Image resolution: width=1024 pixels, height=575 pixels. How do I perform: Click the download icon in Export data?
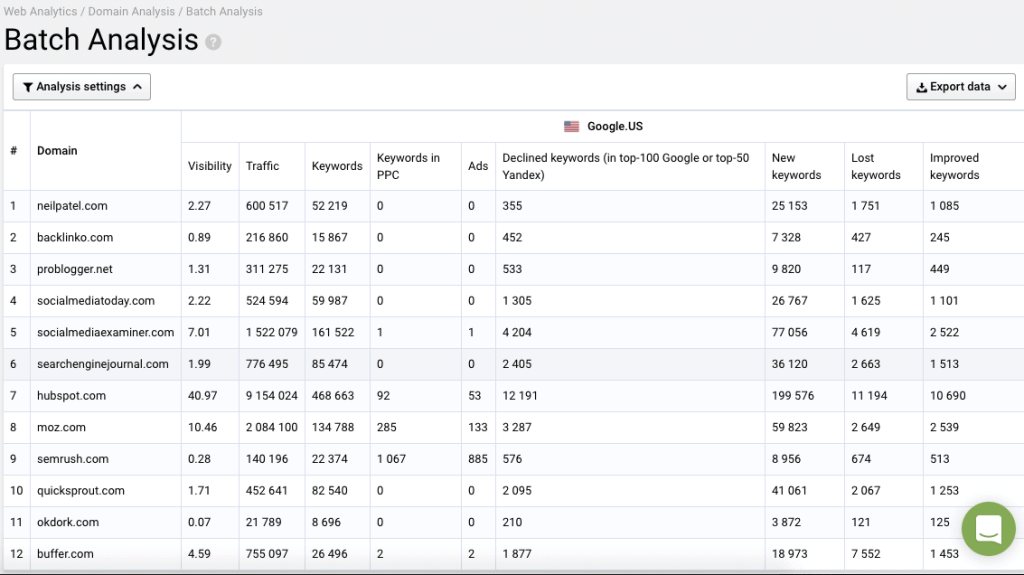(x=921, y=87)
